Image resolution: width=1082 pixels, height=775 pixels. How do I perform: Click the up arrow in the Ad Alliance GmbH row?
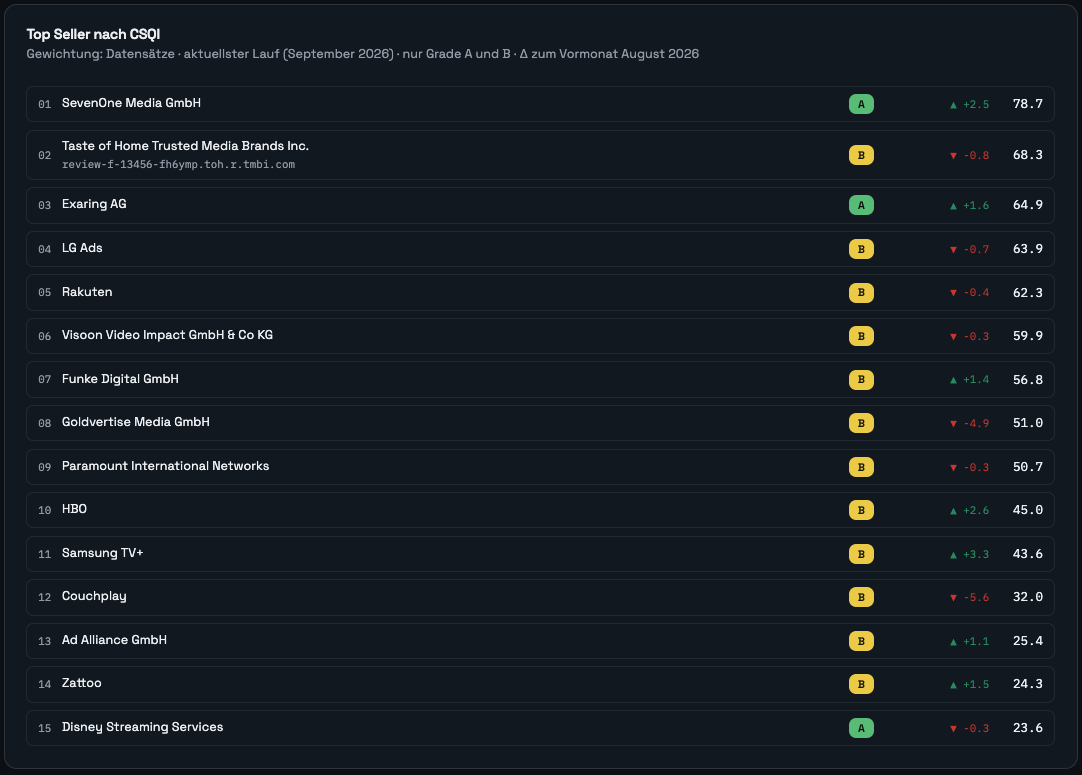953,642
